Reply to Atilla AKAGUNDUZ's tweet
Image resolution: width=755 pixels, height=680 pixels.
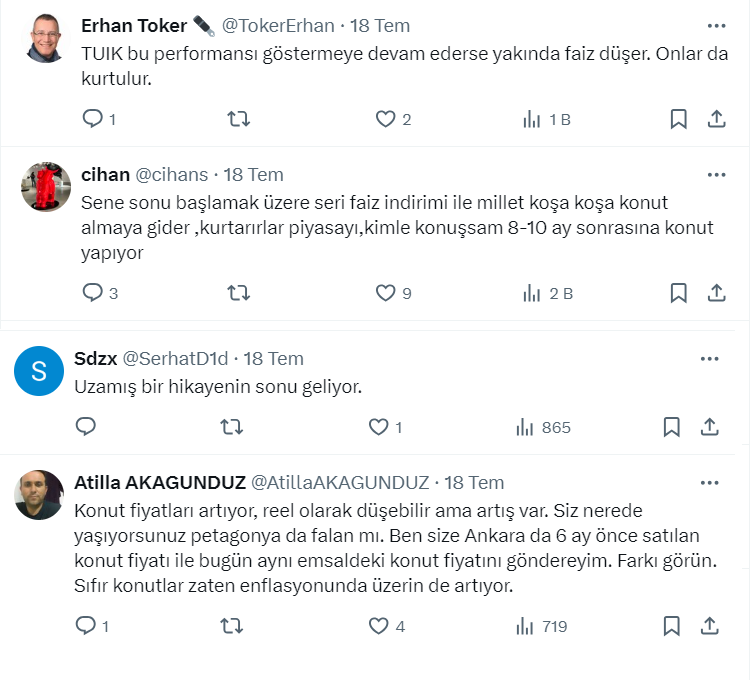tap(87, 626)
